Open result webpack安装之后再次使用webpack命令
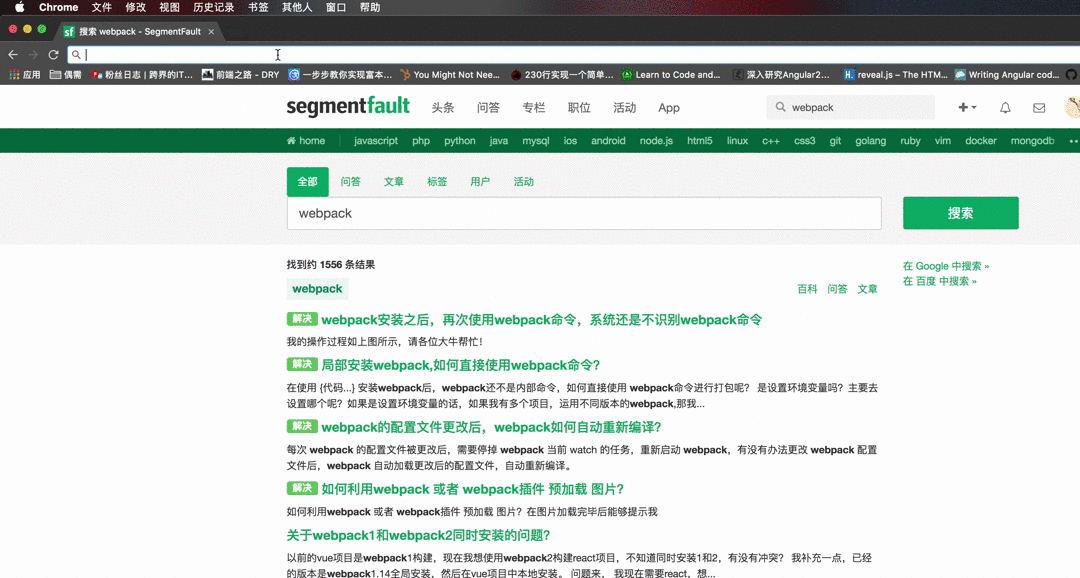This screenshot has width=1080, height=578. (x=541, y=320)
